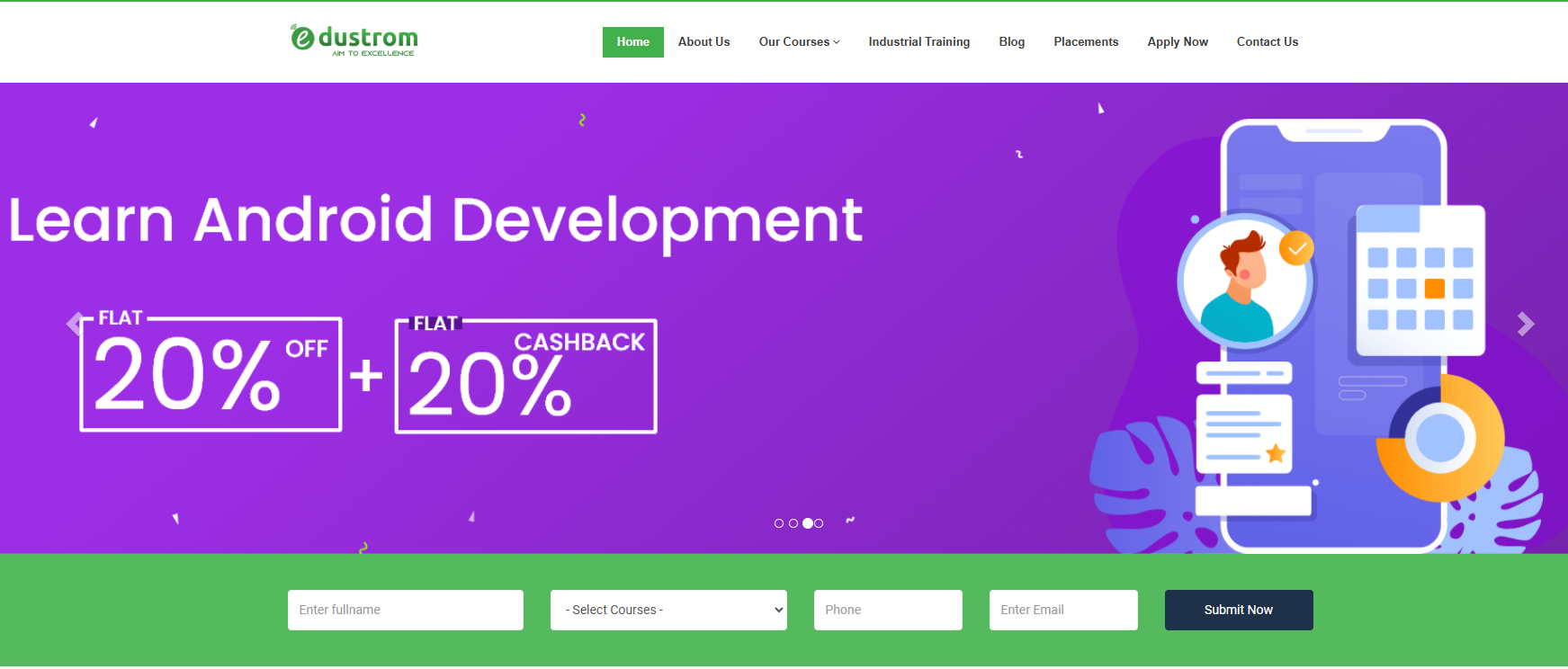Select the third carousel dot

point(808,523)
